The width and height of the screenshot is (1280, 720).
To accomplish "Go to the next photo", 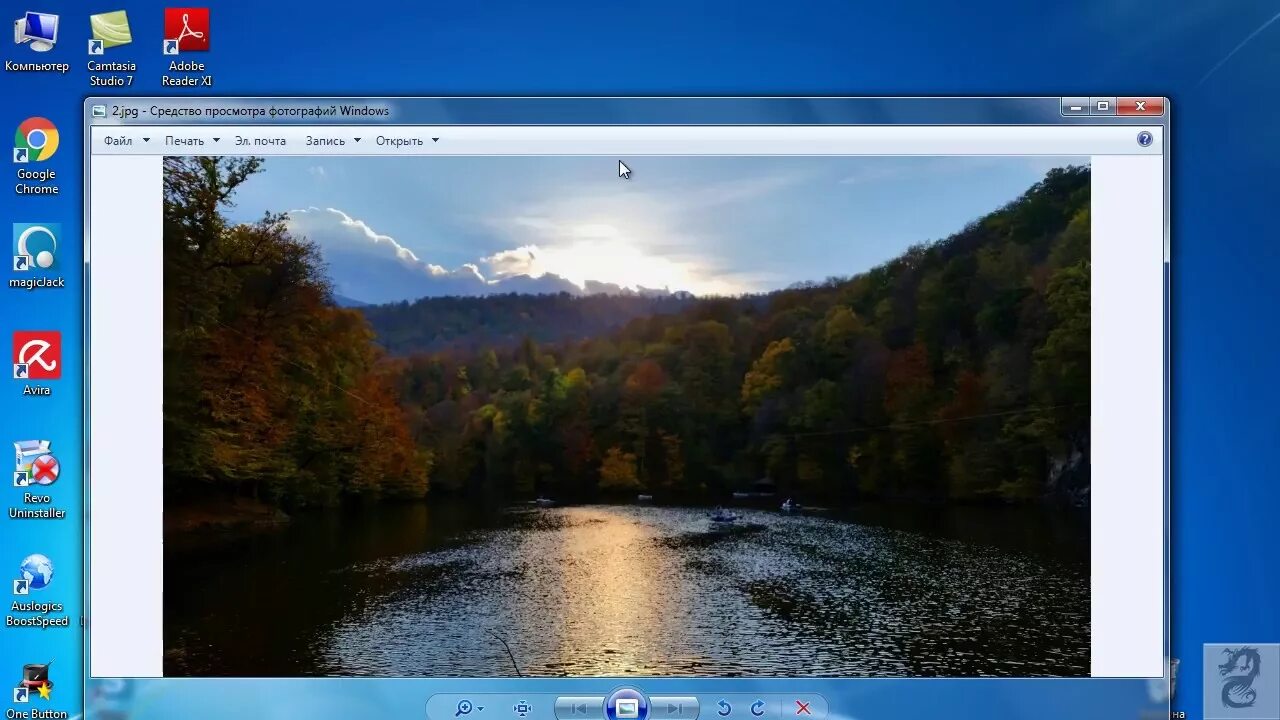I will pos(673,708).
